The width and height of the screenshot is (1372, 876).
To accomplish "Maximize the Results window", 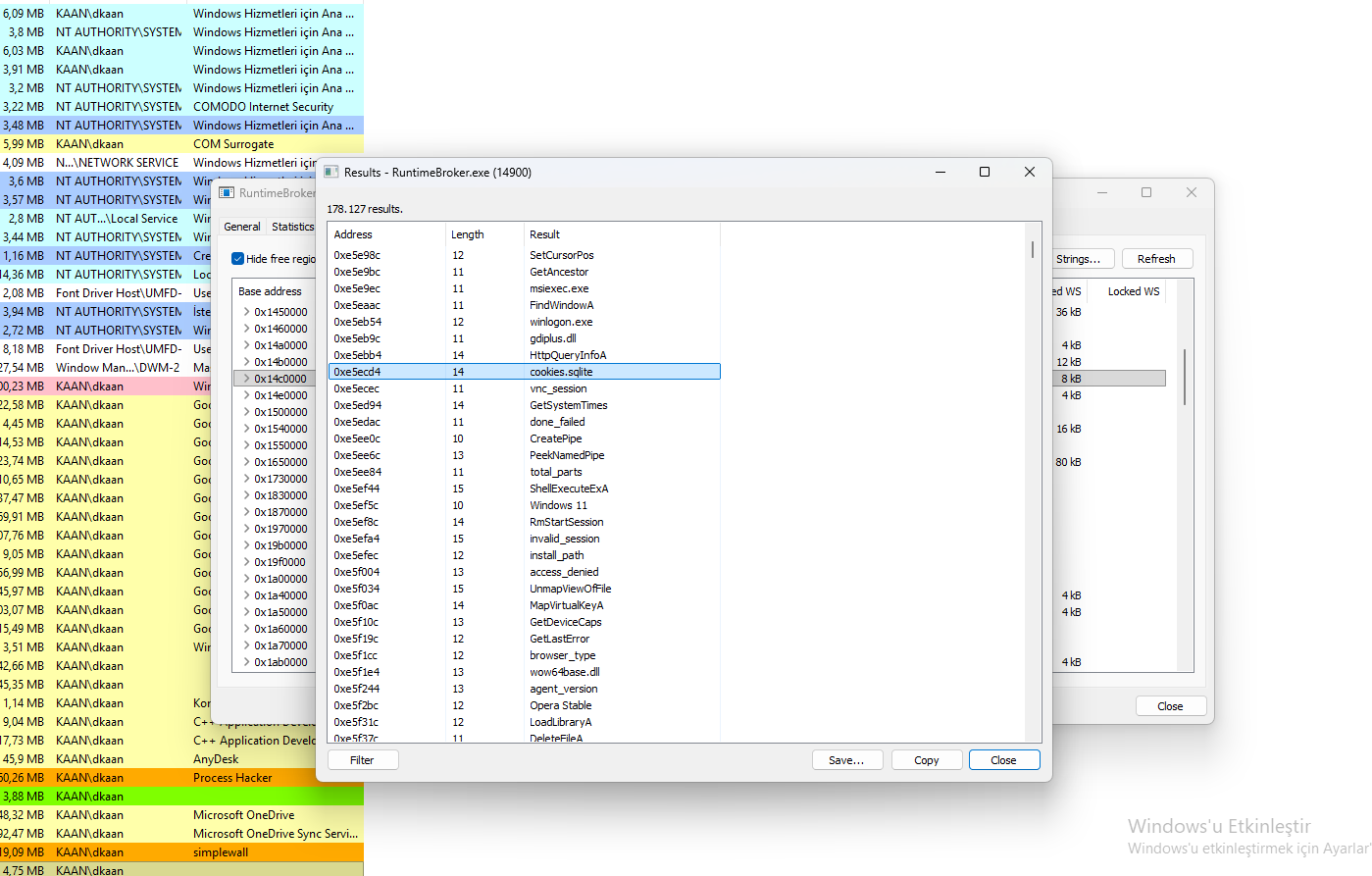I will click(x=985, y=172).
